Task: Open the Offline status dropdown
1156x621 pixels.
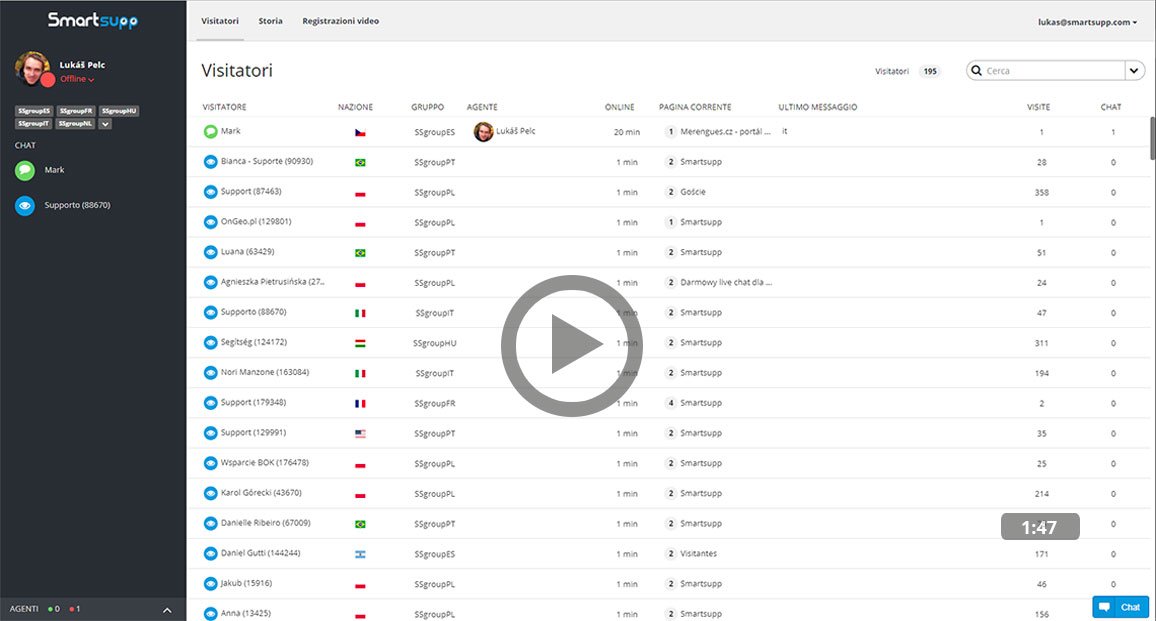Action: (x=77, y=79)
